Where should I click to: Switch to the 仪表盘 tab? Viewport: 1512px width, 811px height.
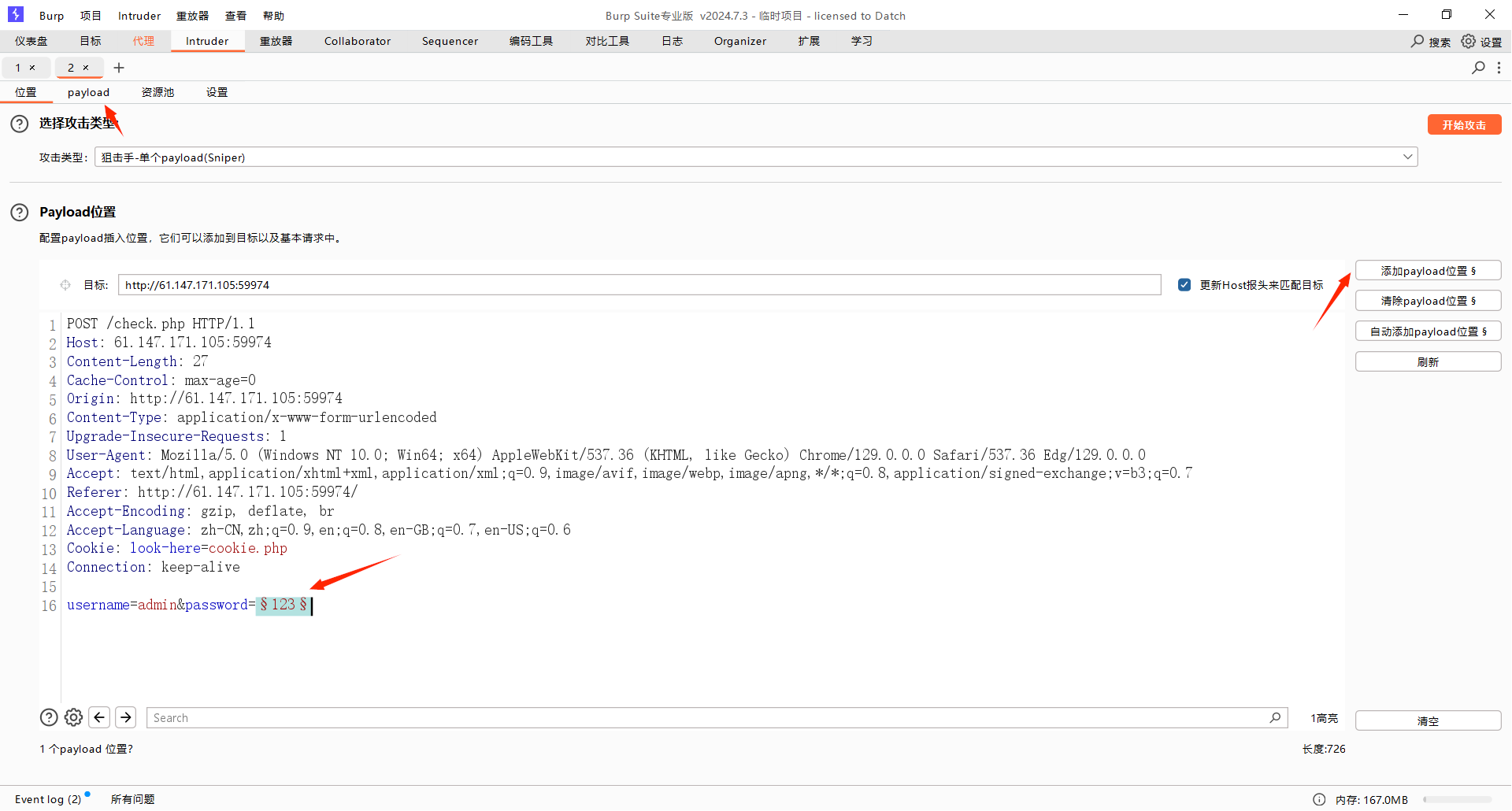click(x=31, y=41)
